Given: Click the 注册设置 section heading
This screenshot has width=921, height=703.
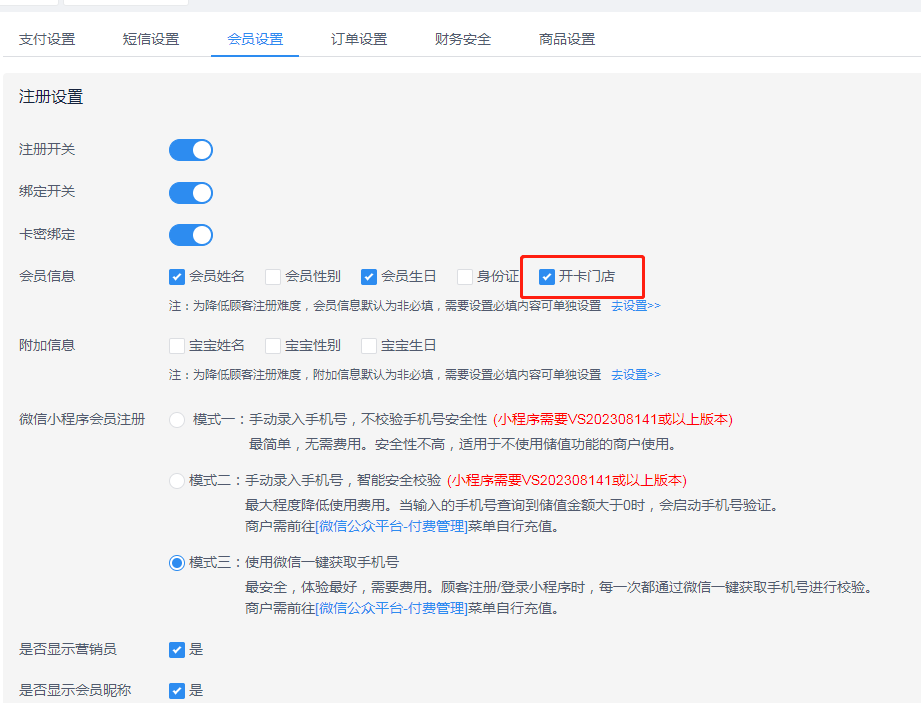Looking at the screenshot, I should coord(51,97).
